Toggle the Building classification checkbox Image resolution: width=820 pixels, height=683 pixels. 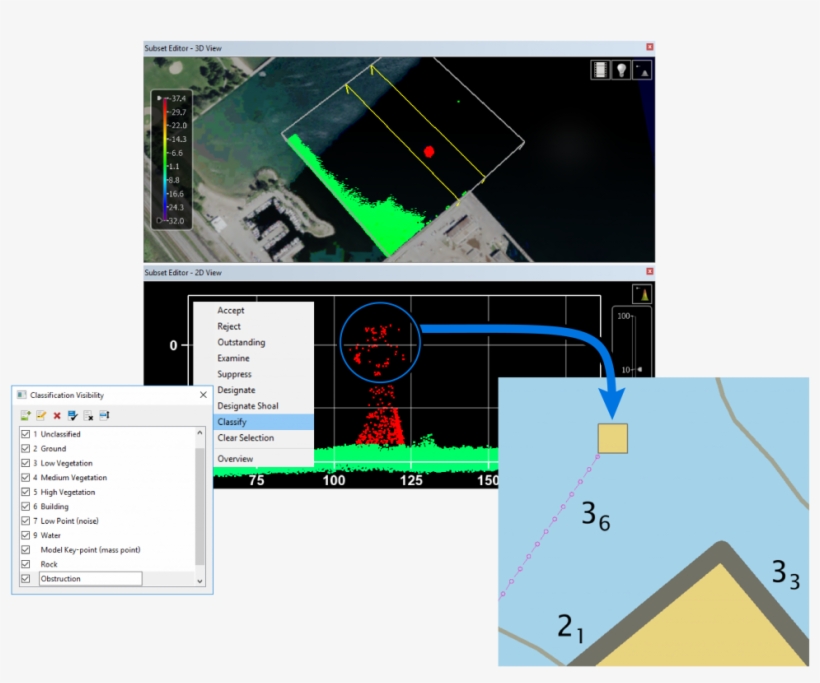[x=26, y=507]
